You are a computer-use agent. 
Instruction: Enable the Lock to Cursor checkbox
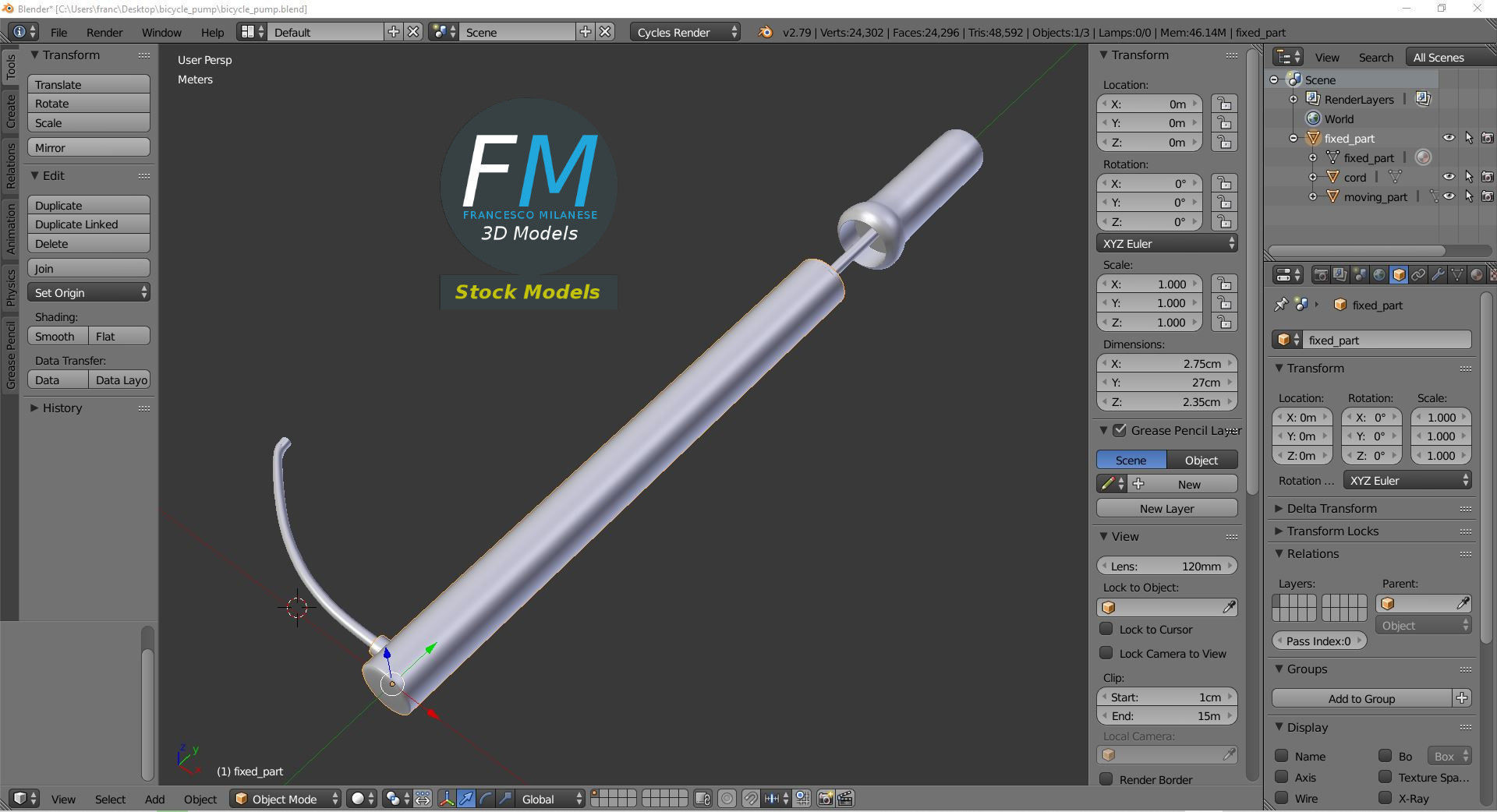[x=1106, y=629]
